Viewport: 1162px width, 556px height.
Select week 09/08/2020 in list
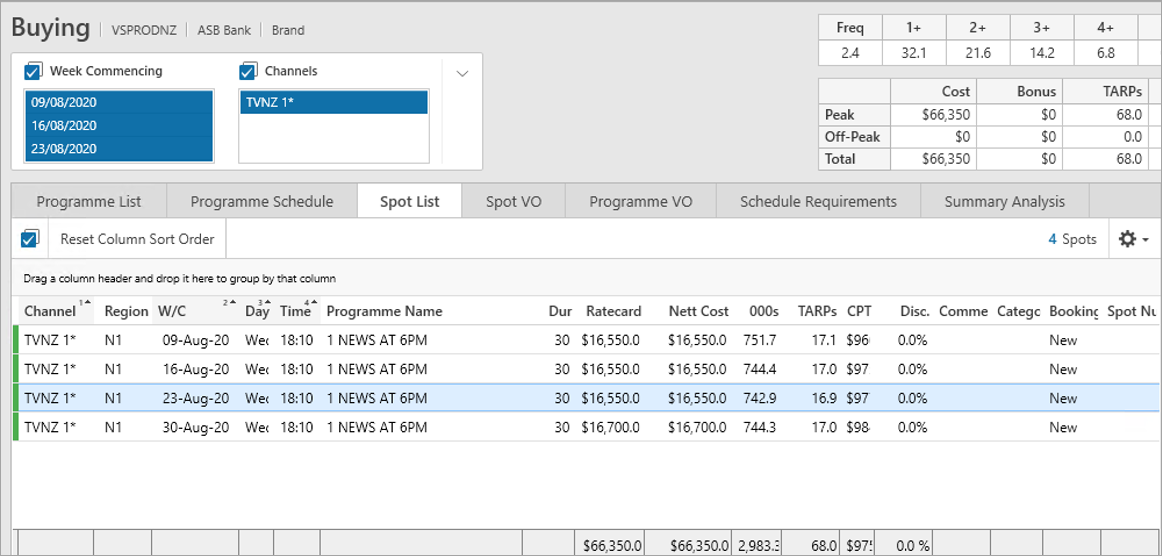119,102
